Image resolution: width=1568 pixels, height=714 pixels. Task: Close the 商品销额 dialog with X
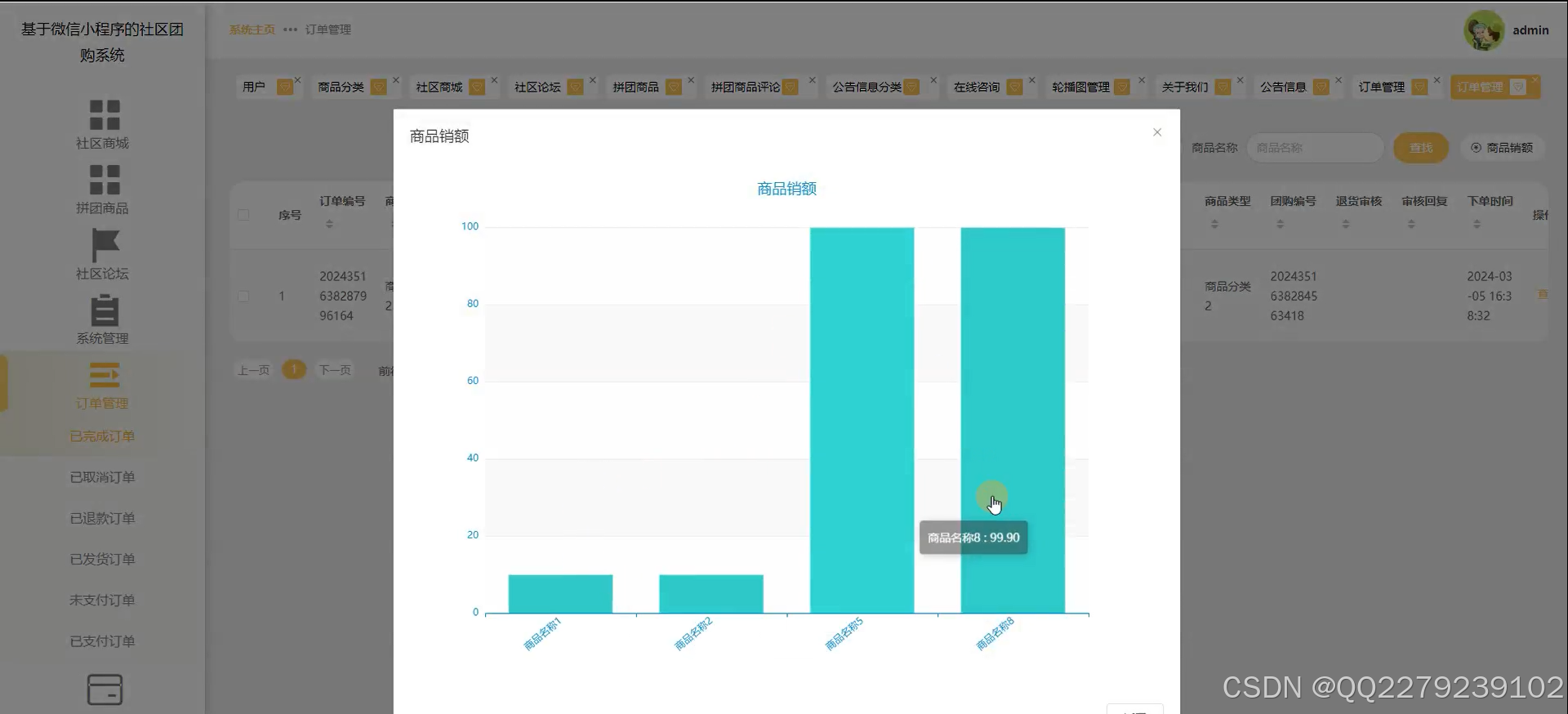pos(1157,132)
